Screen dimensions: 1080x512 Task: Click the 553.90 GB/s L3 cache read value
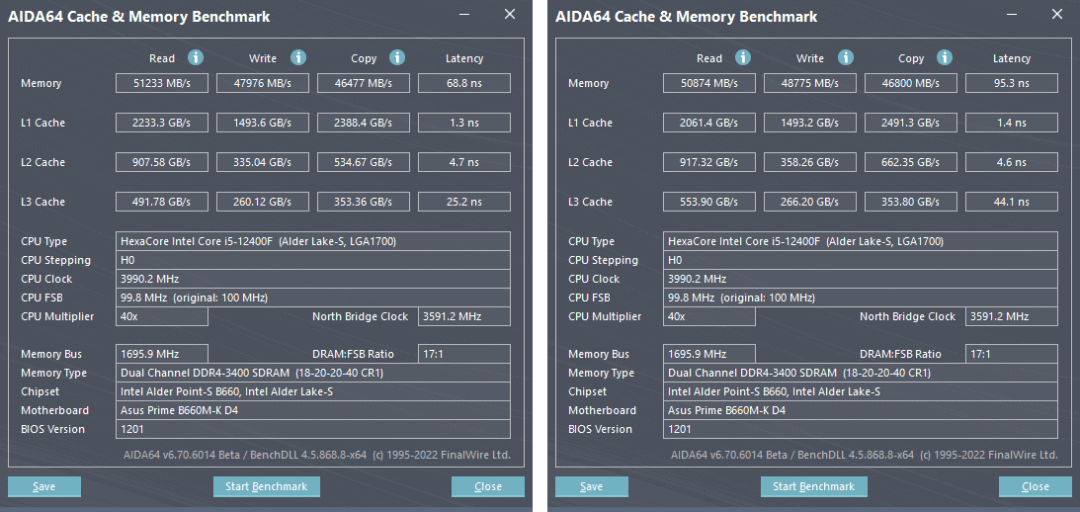tap(709, 202)
